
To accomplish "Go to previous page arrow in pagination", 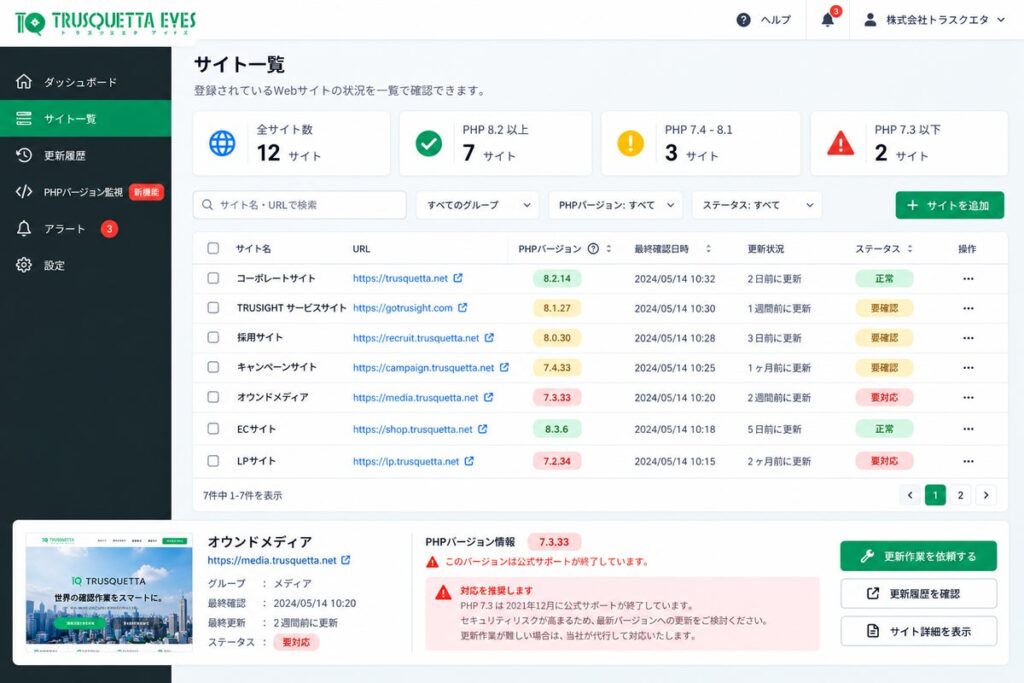I will pos(910,495).
